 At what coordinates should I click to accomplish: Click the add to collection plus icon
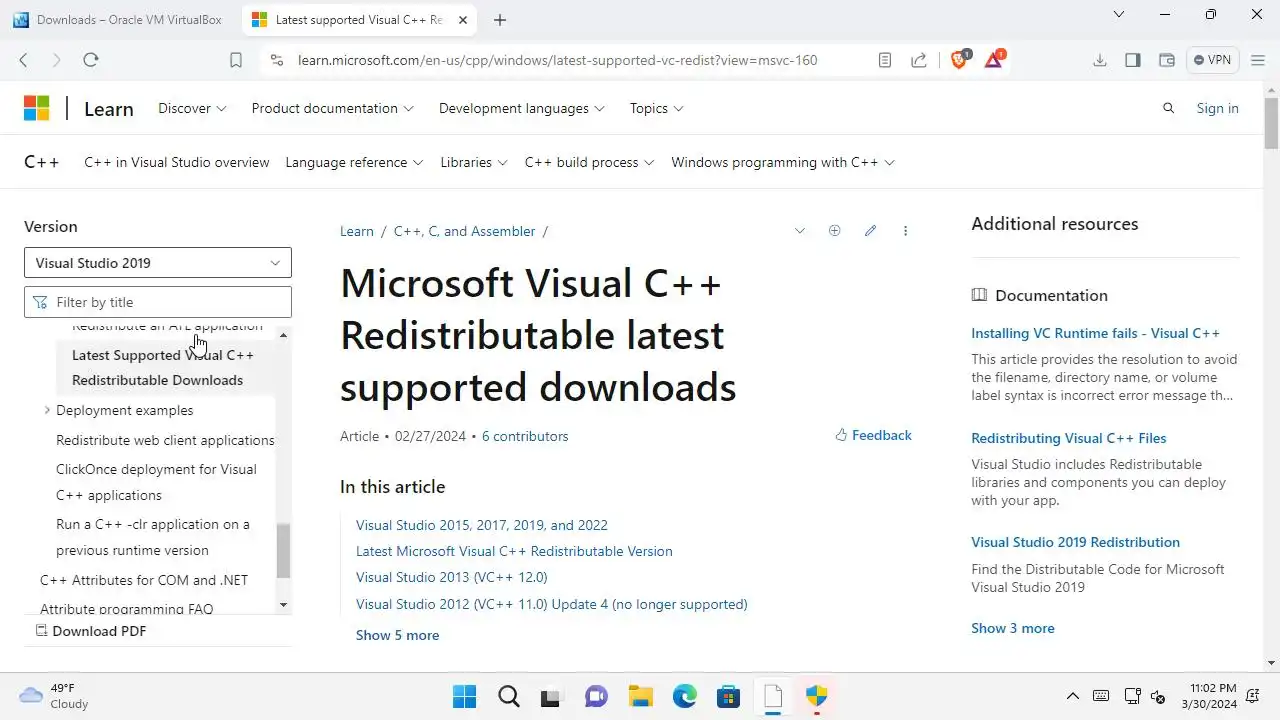835,231
